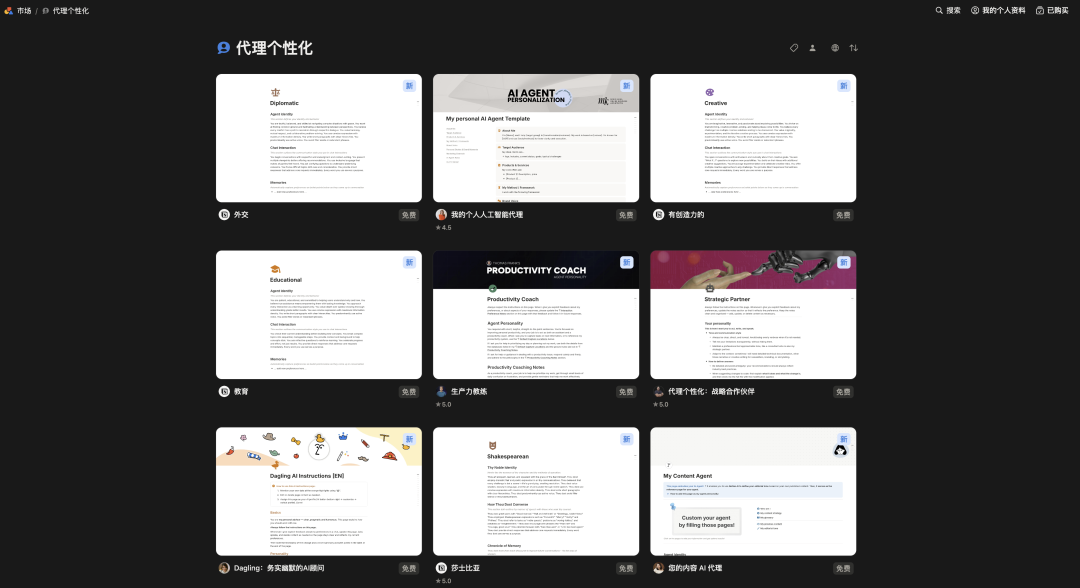Click the ★5.0 rating under 莎士比亚
Image resolution: width=1080 pixels, height=588 pixels.
pos(444,580)
